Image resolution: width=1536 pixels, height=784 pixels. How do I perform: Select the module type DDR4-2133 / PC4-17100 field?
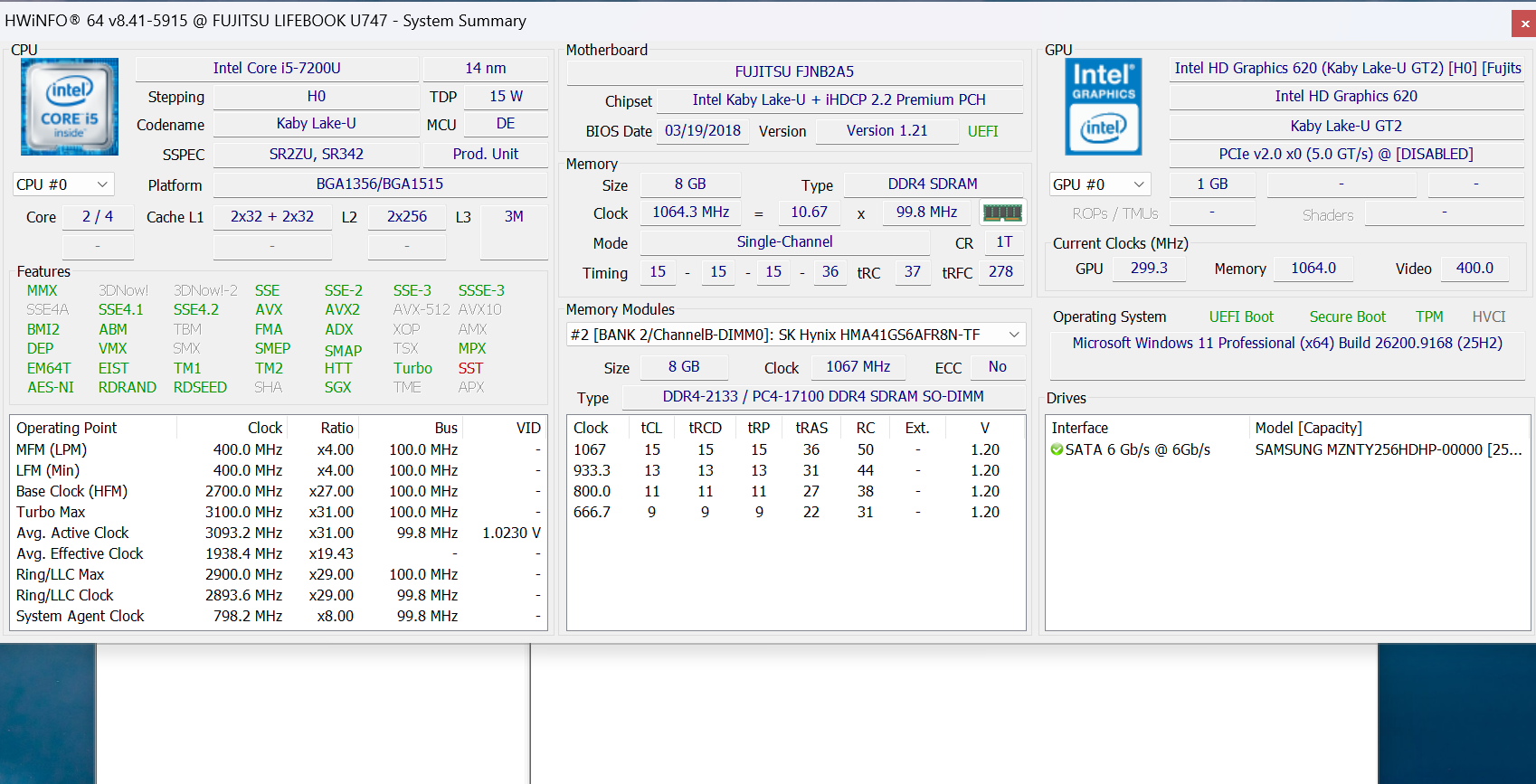click(823, 396)
